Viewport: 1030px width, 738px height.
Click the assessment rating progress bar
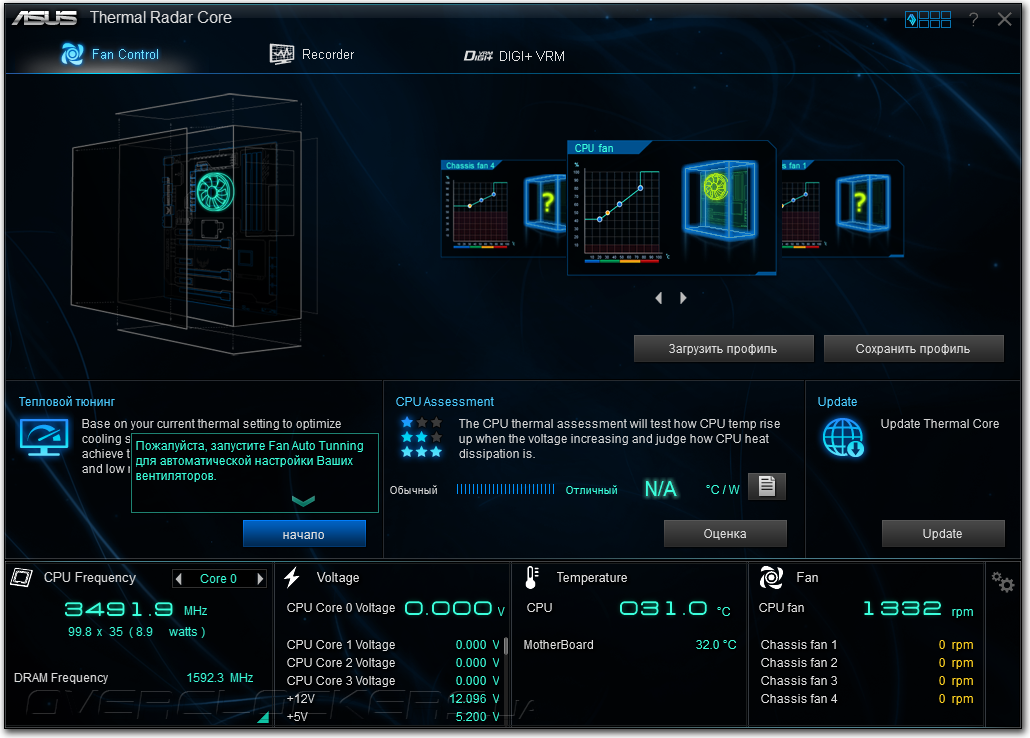pos(505,489)
